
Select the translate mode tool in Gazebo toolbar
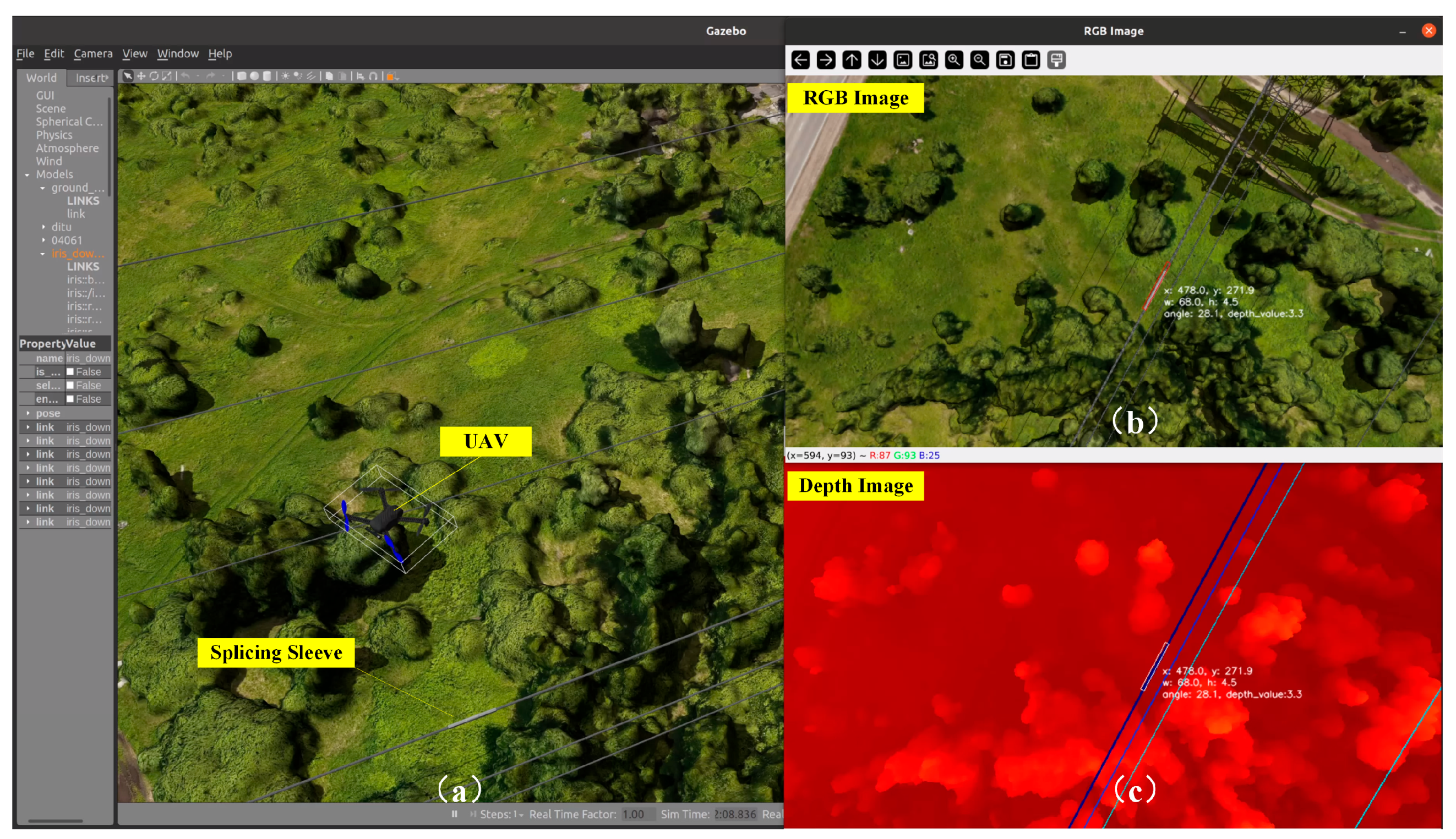(141, 76)
